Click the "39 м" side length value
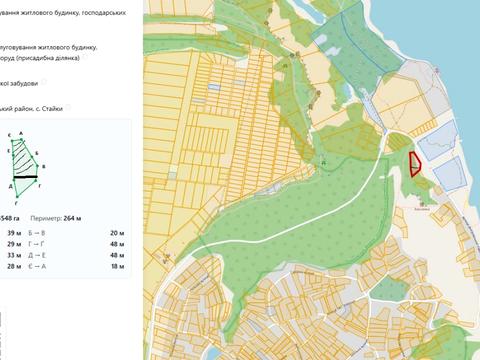Viewport: 480px width, 360px height. pos(14,233)
